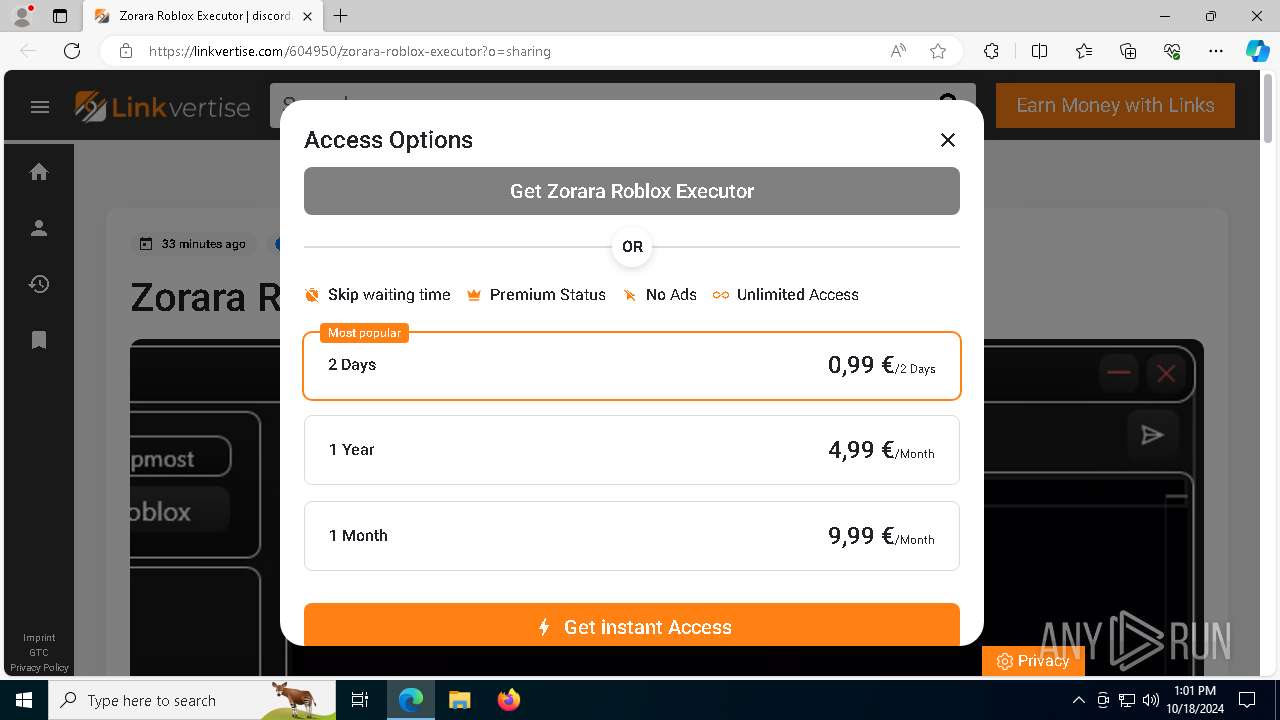Select the 1 Year plan option
Viewport: 1280px width, 720px height.
point(632,450)
